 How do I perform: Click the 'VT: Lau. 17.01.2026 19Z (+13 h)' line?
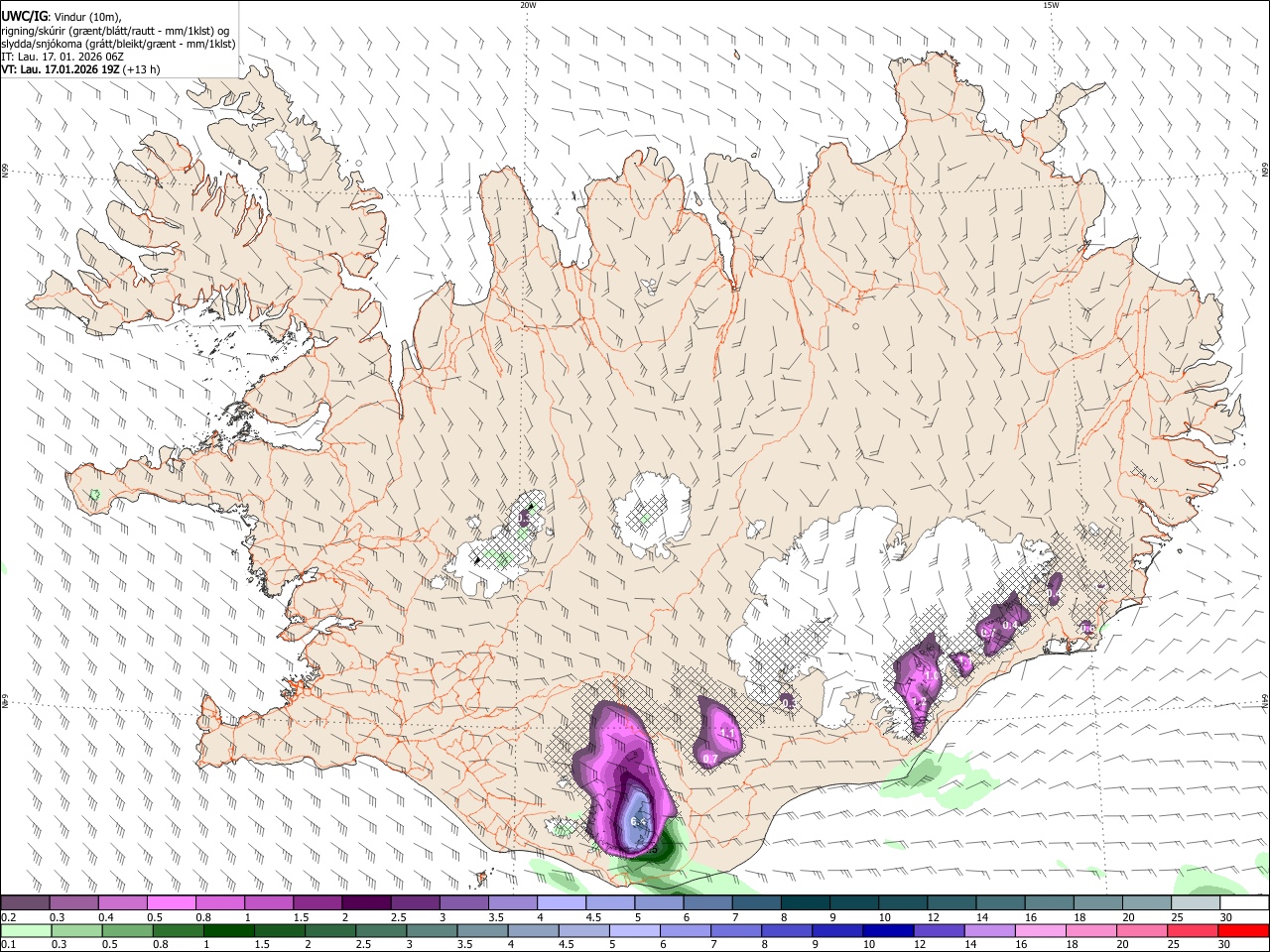click(80, 69)
